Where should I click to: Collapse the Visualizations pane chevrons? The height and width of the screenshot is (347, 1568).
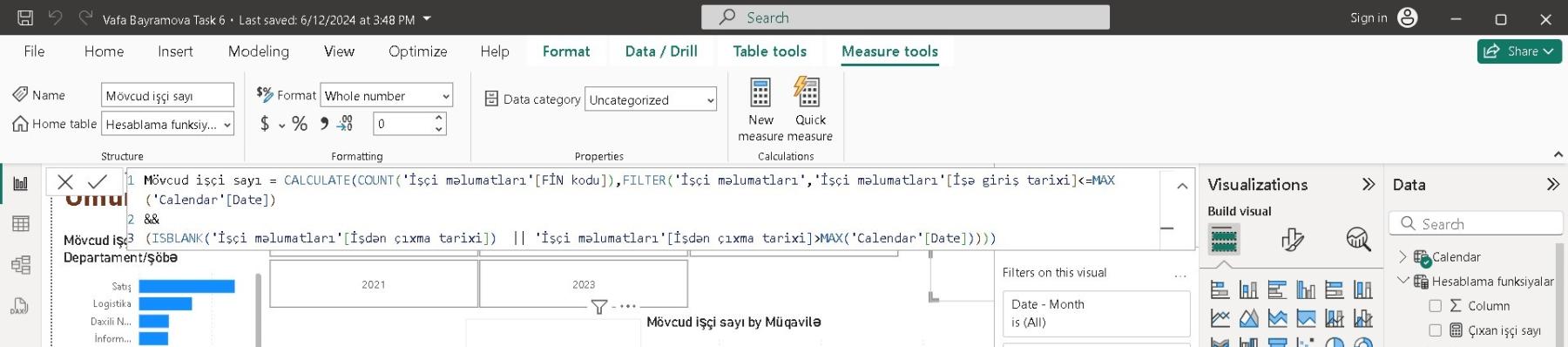(x=1369, y=184)
